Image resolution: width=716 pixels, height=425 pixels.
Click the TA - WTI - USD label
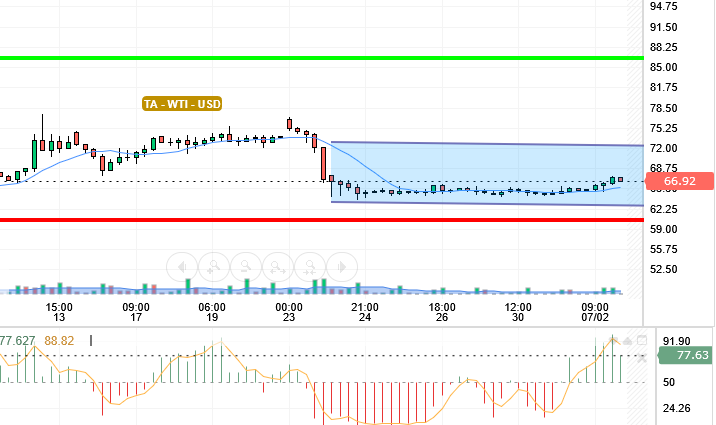pyautogui.click(x=182, y=104)
